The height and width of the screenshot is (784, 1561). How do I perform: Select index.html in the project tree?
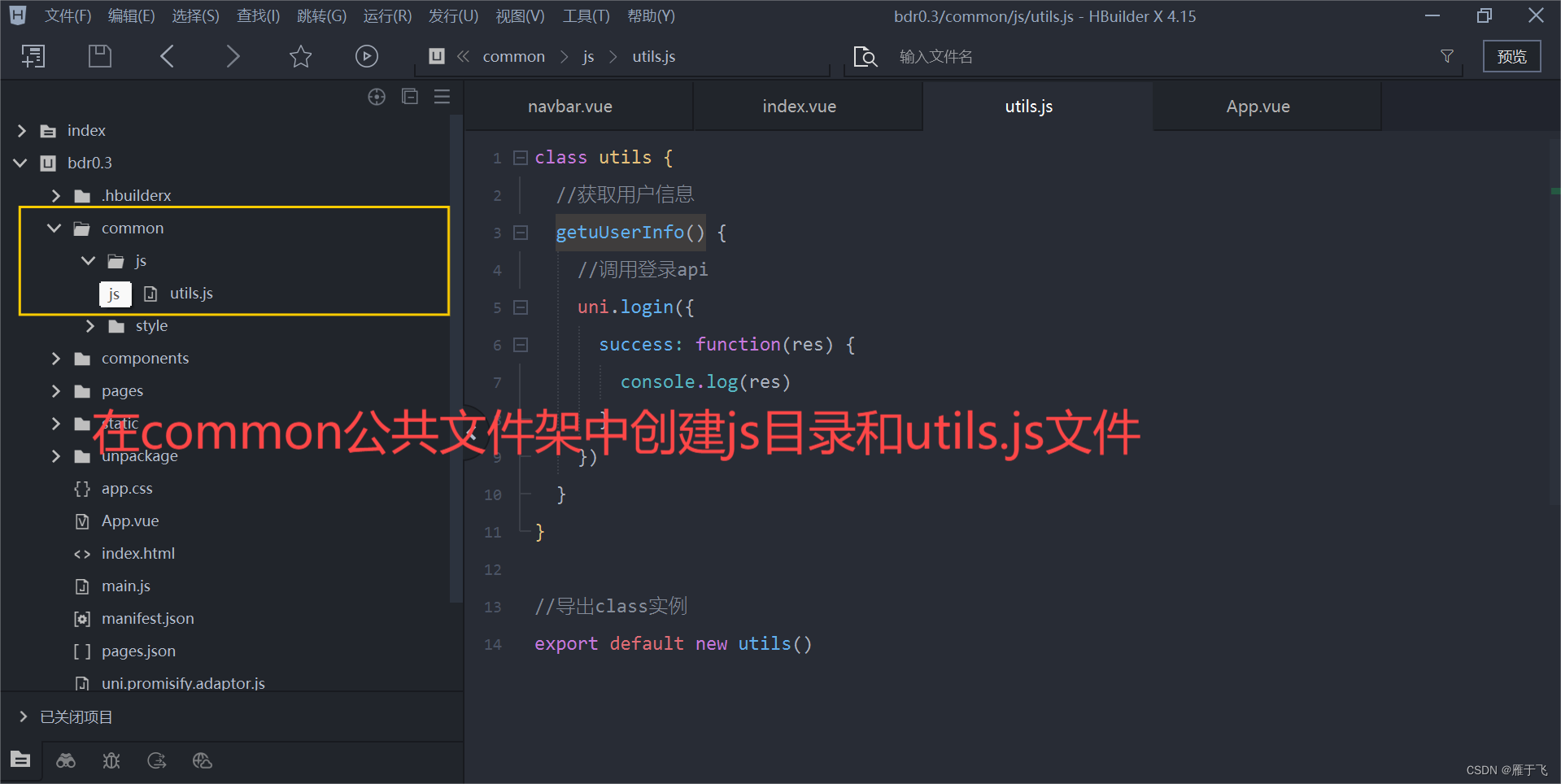(138, 554)
